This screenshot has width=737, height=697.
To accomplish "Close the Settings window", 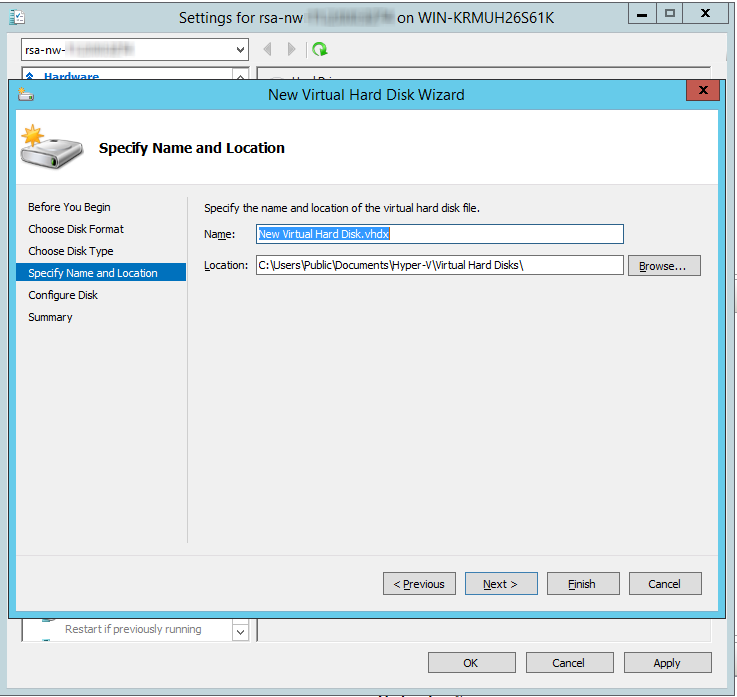I will [x=705, y=14].
